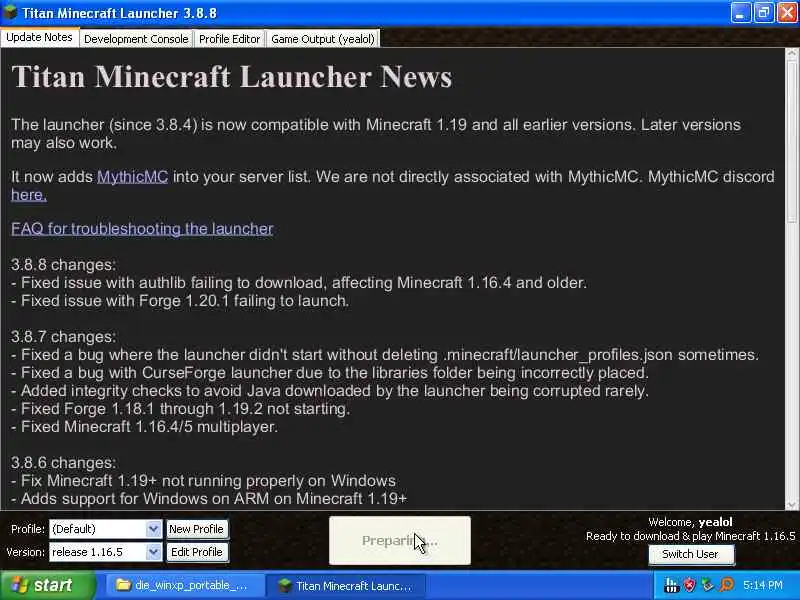
Task: Follow the MythicMC hyperlink
Action: coord(132,177)
